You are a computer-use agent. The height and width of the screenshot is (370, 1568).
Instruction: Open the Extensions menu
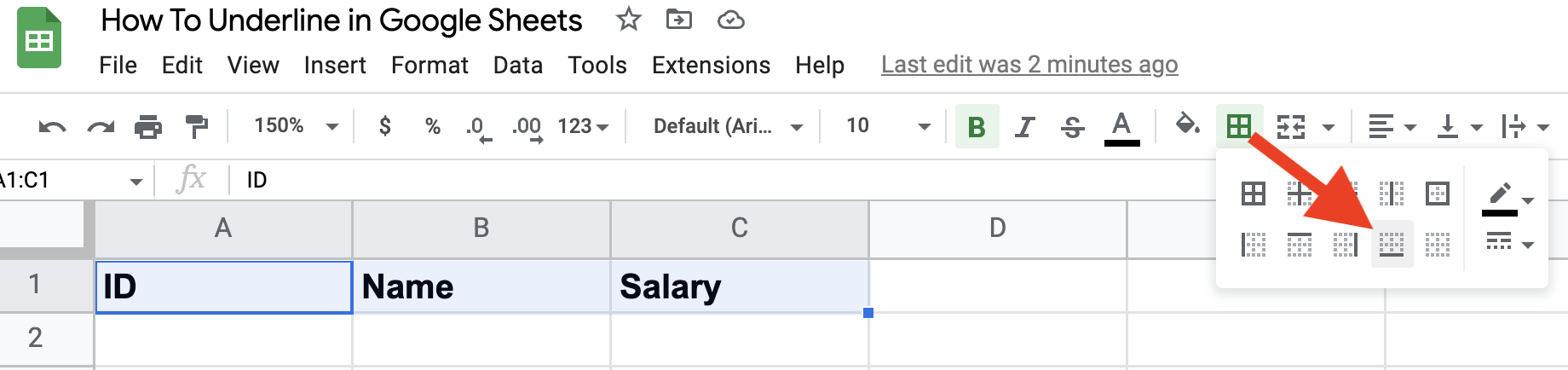click(711, 66)
